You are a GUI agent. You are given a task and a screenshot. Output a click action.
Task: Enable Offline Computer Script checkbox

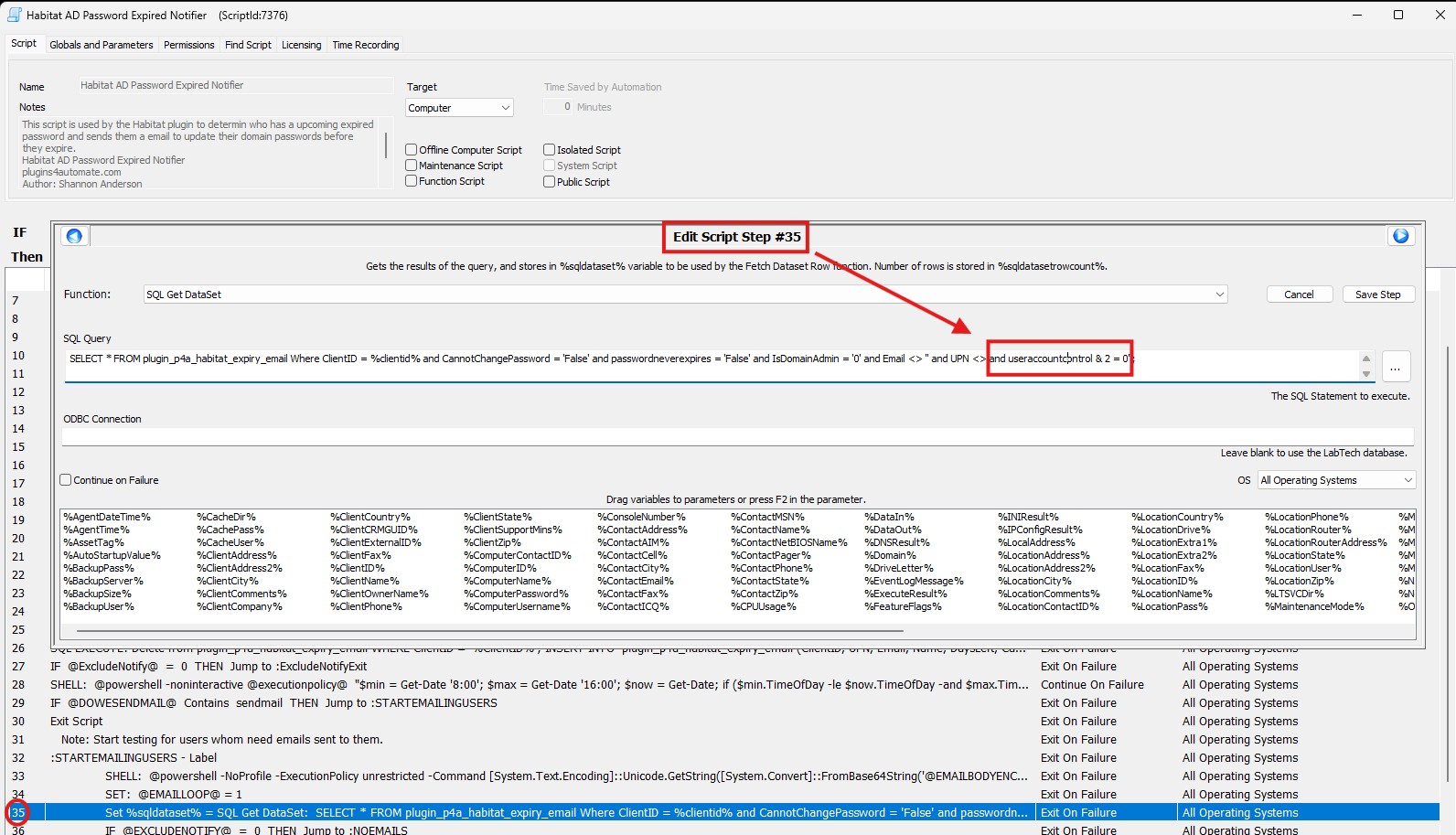tap(412, 150)
